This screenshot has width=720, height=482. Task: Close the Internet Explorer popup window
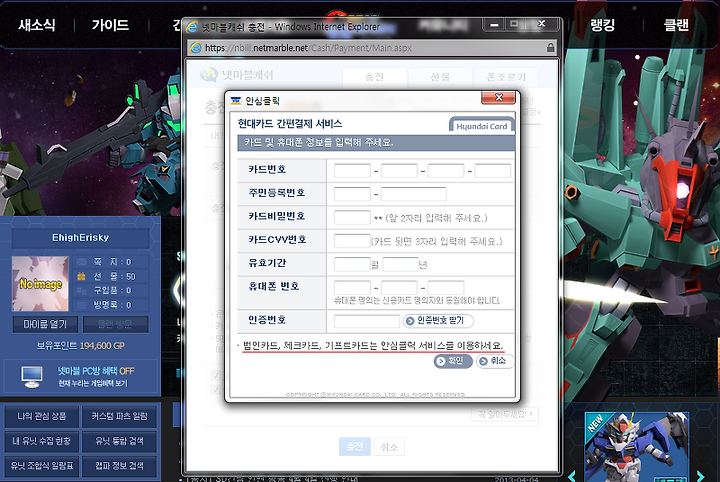point(542,24)
